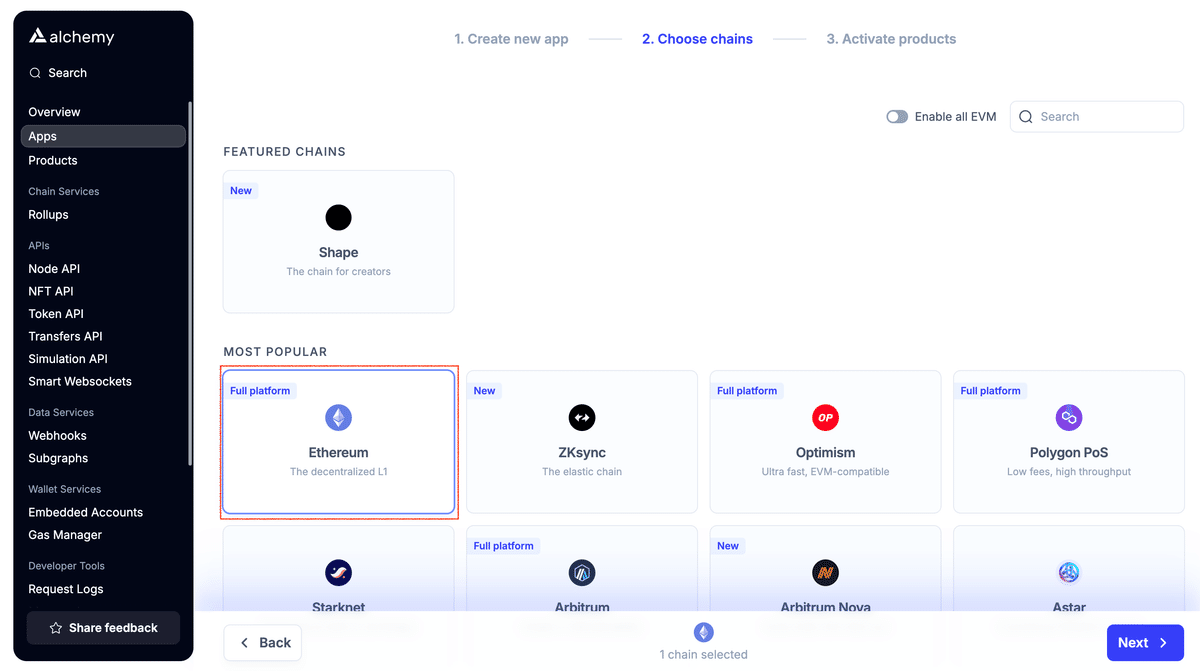Select the Polygon PoS chain card
The image size is (1200, 671).
click(x=1069, y=442)
